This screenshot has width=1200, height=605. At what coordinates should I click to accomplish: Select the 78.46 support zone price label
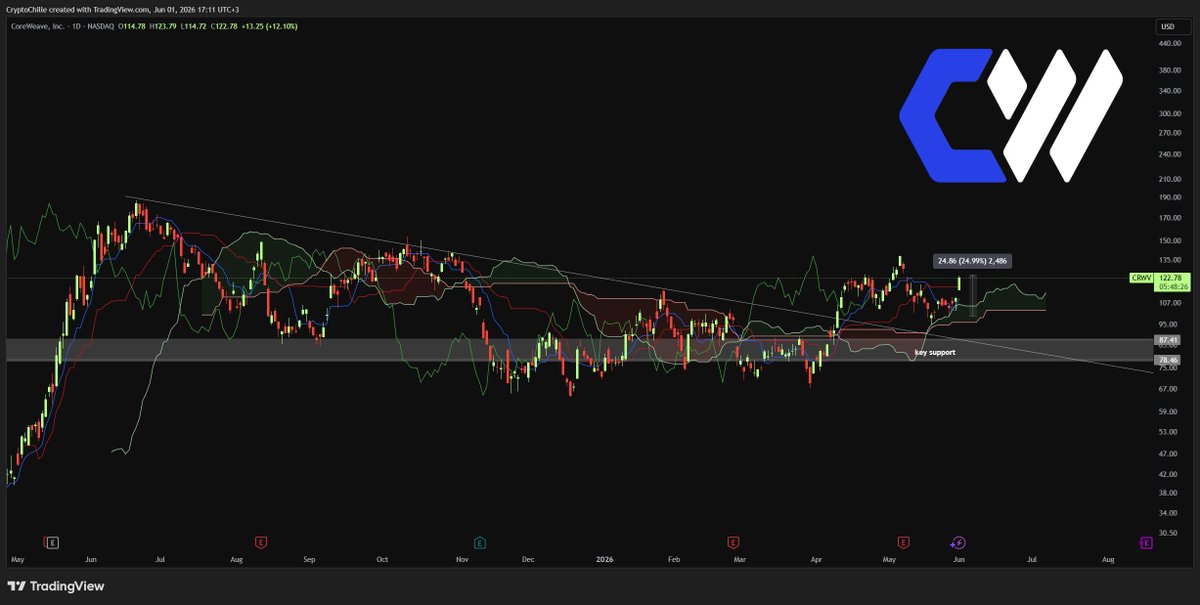point(1167,359)
